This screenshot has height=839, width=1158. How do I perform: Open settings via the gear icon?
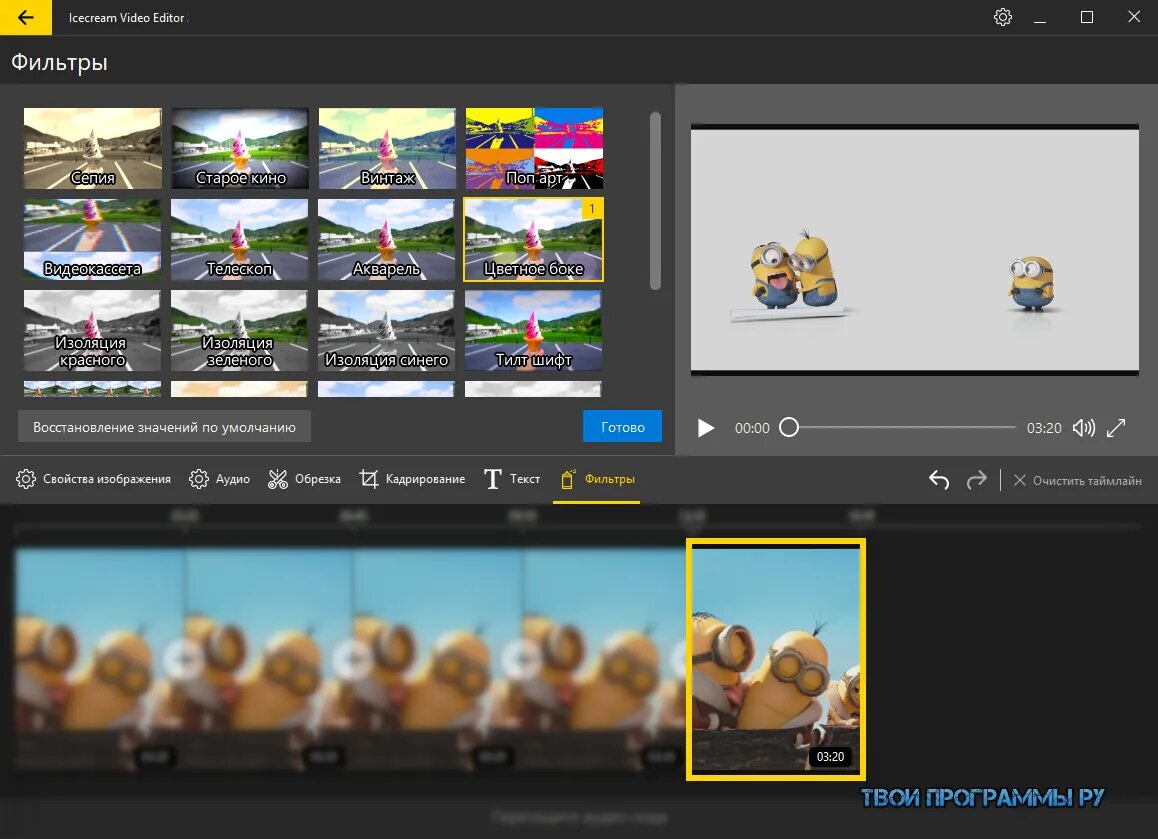(x=1002, y=17)
